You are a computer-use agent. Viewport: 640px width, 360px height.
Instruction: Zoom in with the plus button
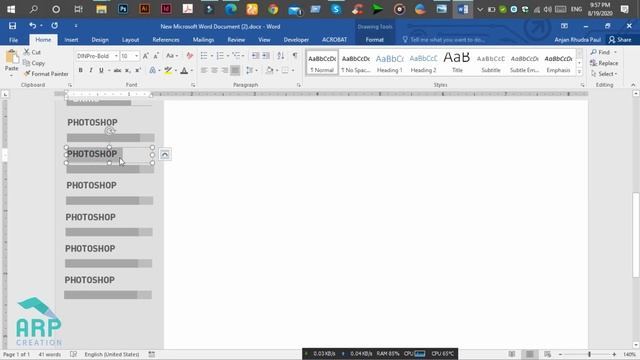614,354
